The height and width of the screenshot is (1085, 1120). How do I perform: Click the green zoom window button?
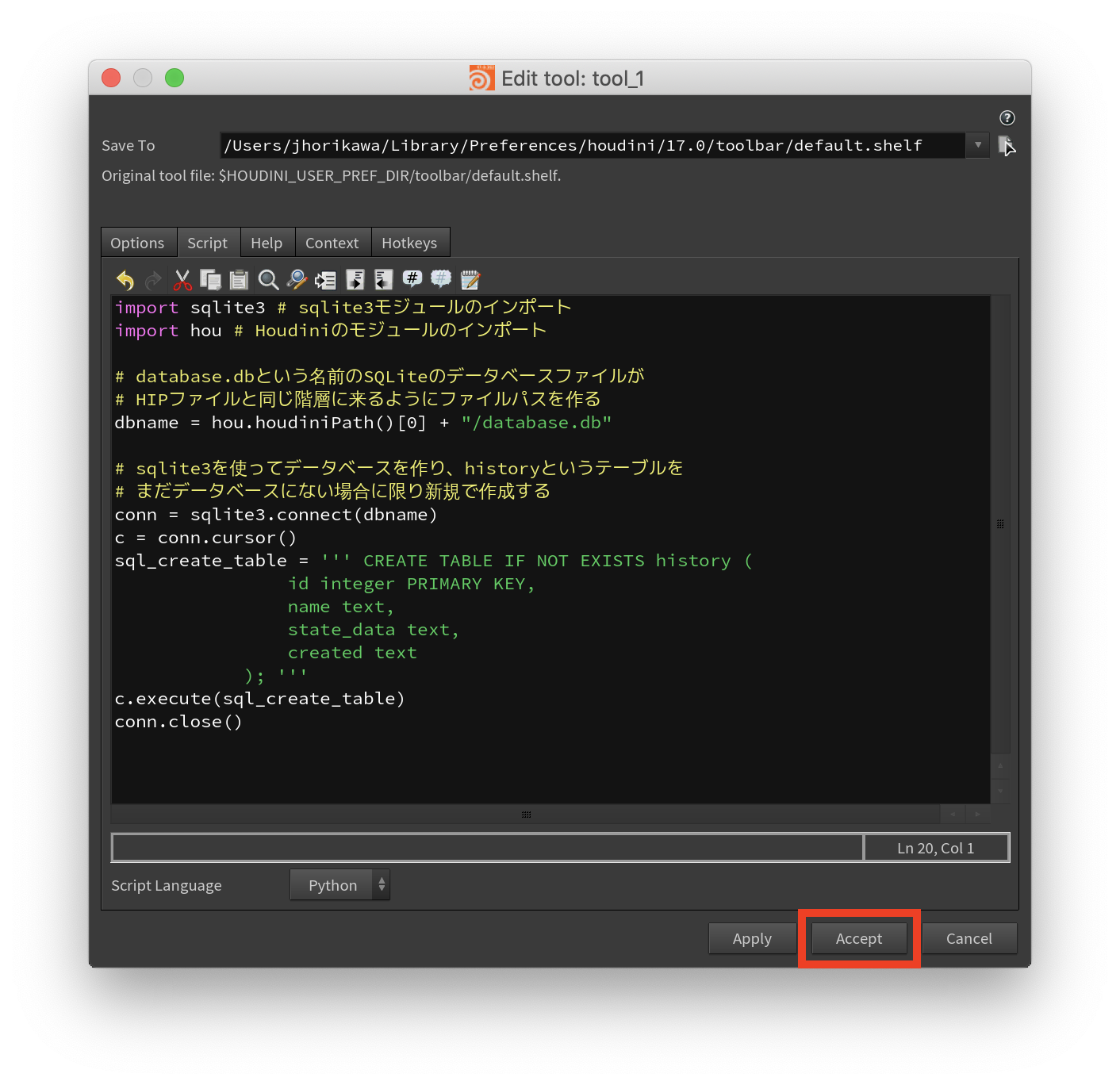175,78
